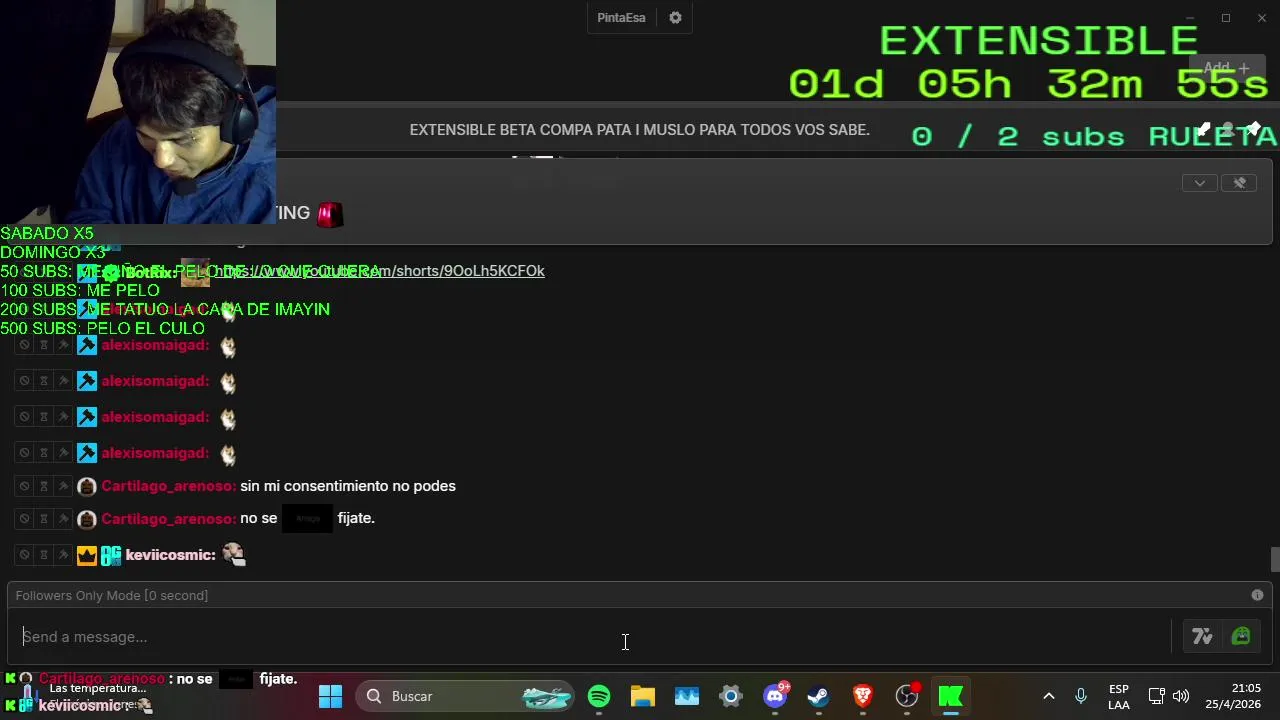This screenshot has height=720, width=1280.
Task: Click the taskbar Buscar search box
Action: click(x=466, y=696)
